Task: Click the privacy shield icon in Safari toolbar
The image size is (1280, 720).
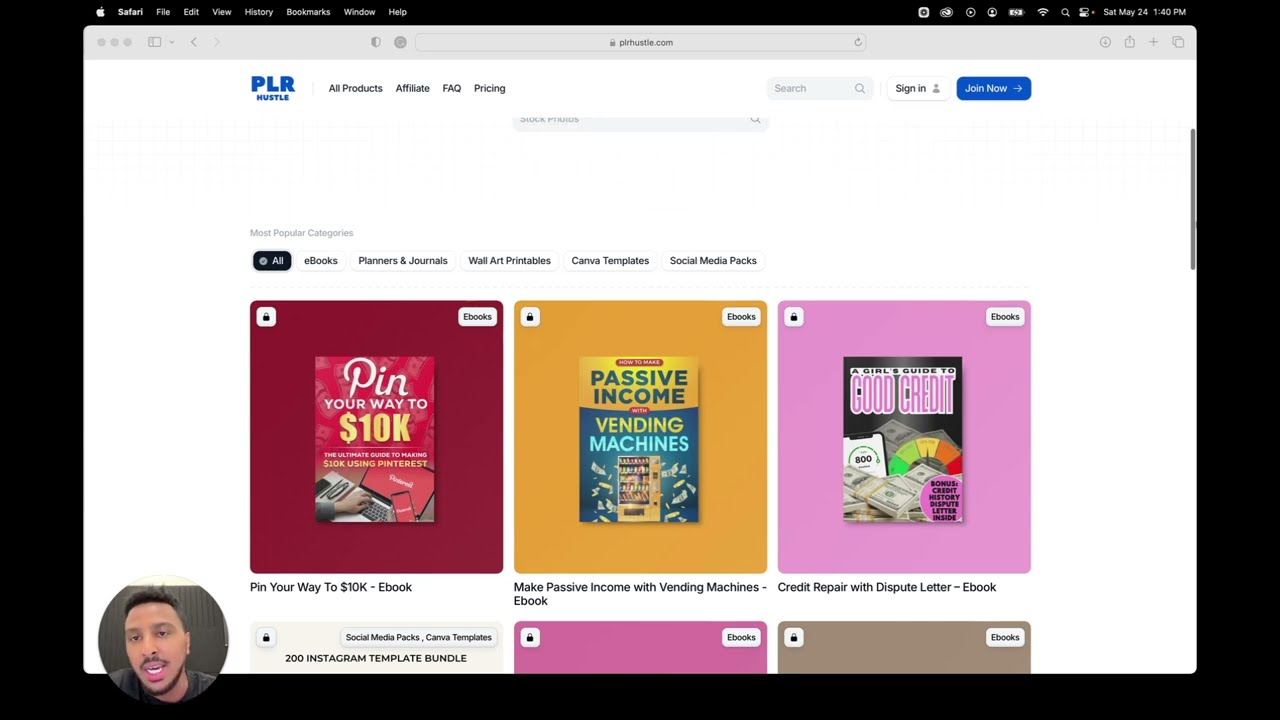Action: coord(376,42)
